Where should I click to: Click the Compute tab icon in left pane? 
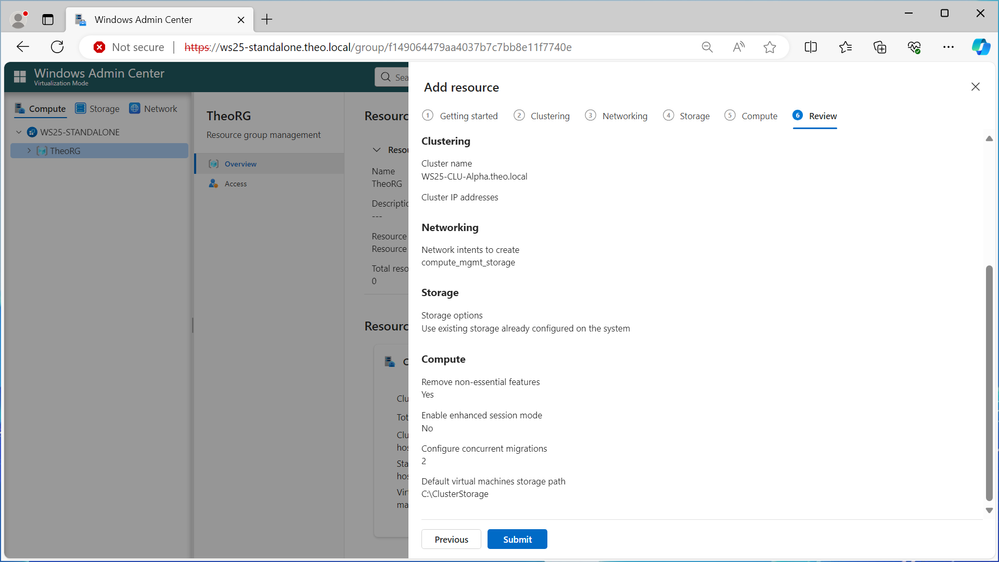pyautogui.click(x=20, y=108)
